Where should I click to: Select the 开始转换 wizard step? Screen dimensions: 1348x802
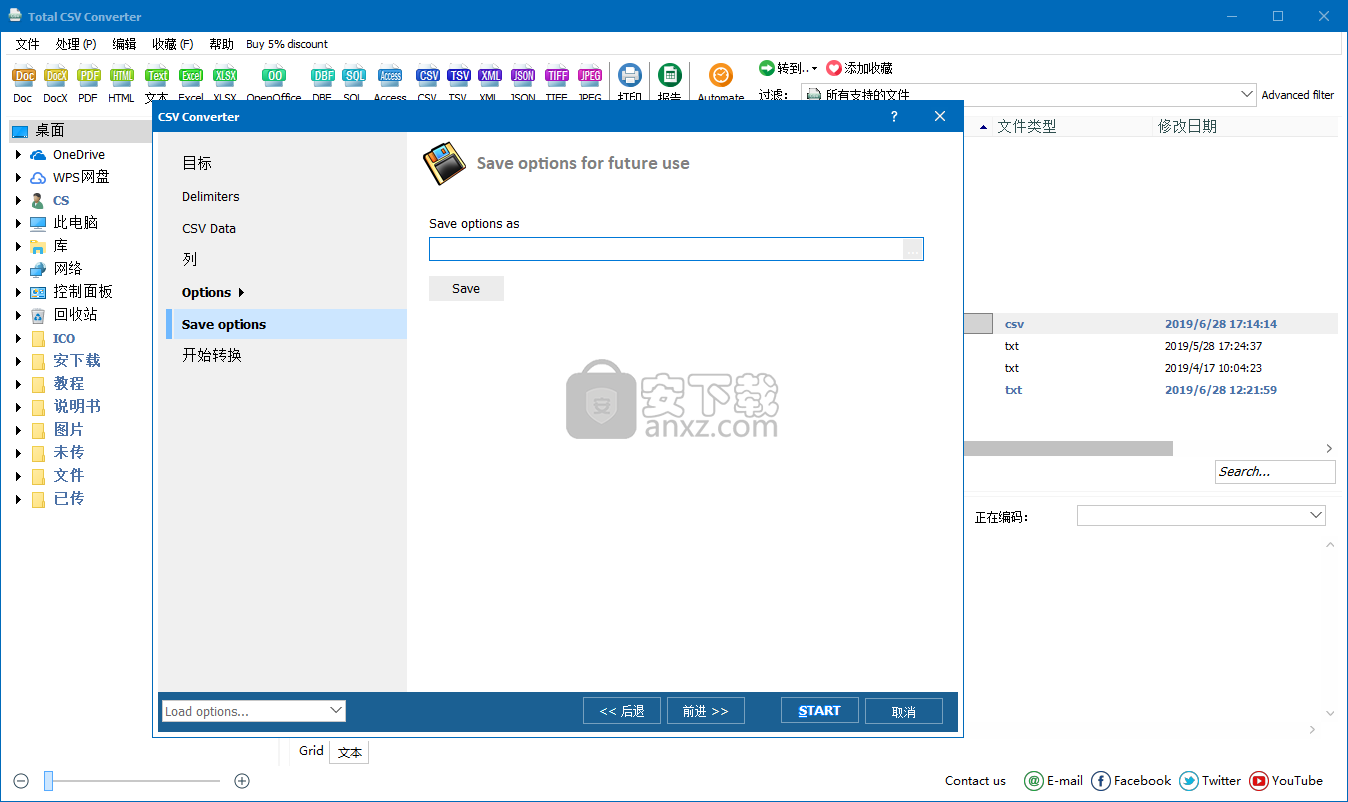tap(212, 355)
